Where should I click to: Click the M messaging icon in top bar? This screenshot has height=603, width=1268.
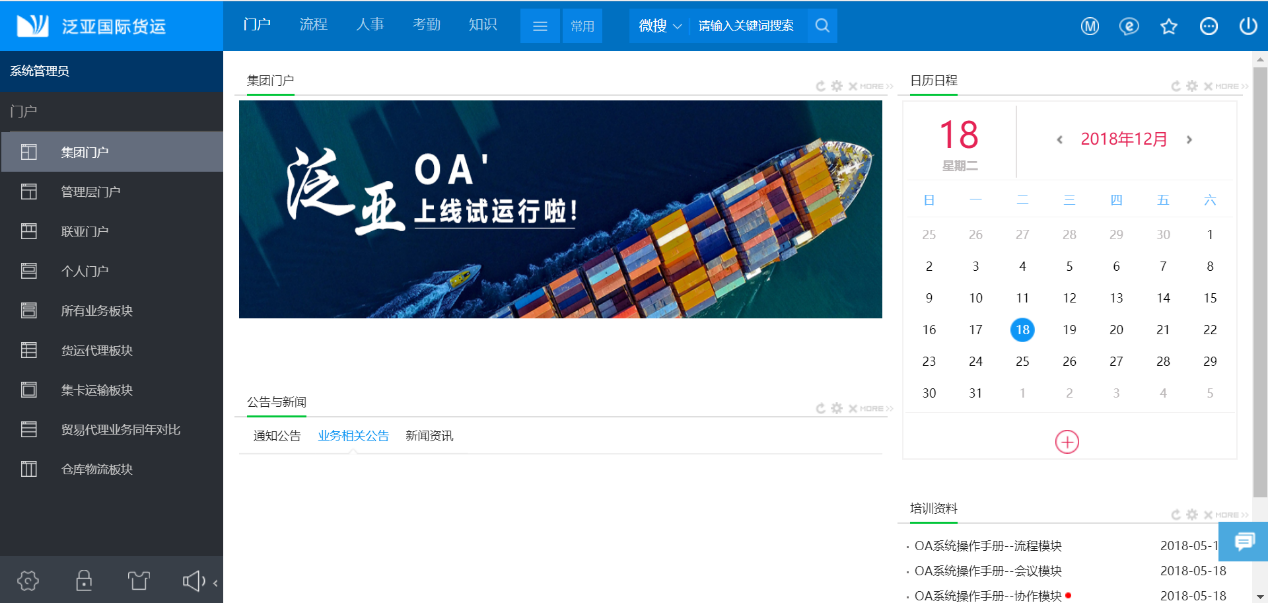[x=1090, y=26]
